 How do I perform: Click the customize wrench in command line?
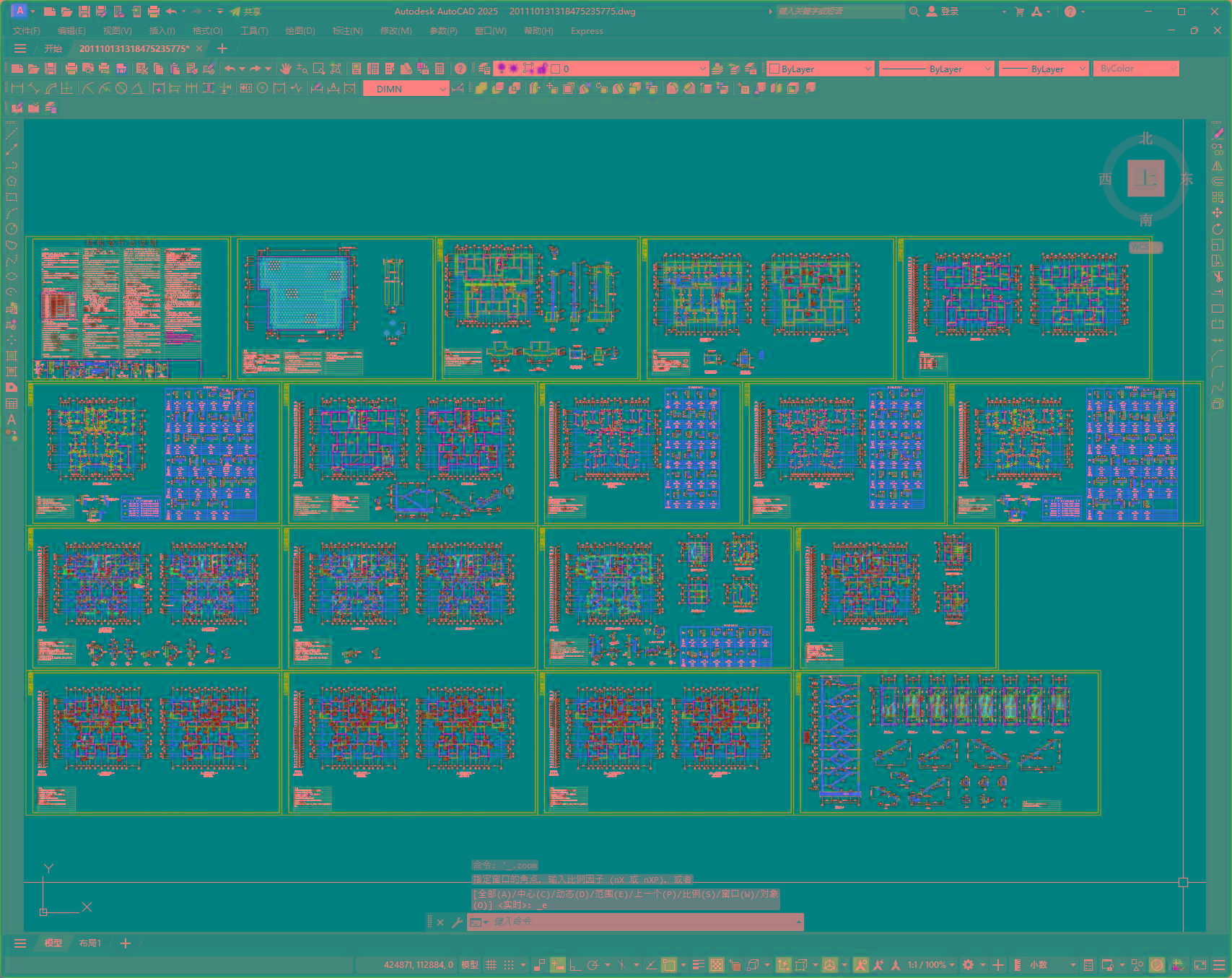[457, 922]
